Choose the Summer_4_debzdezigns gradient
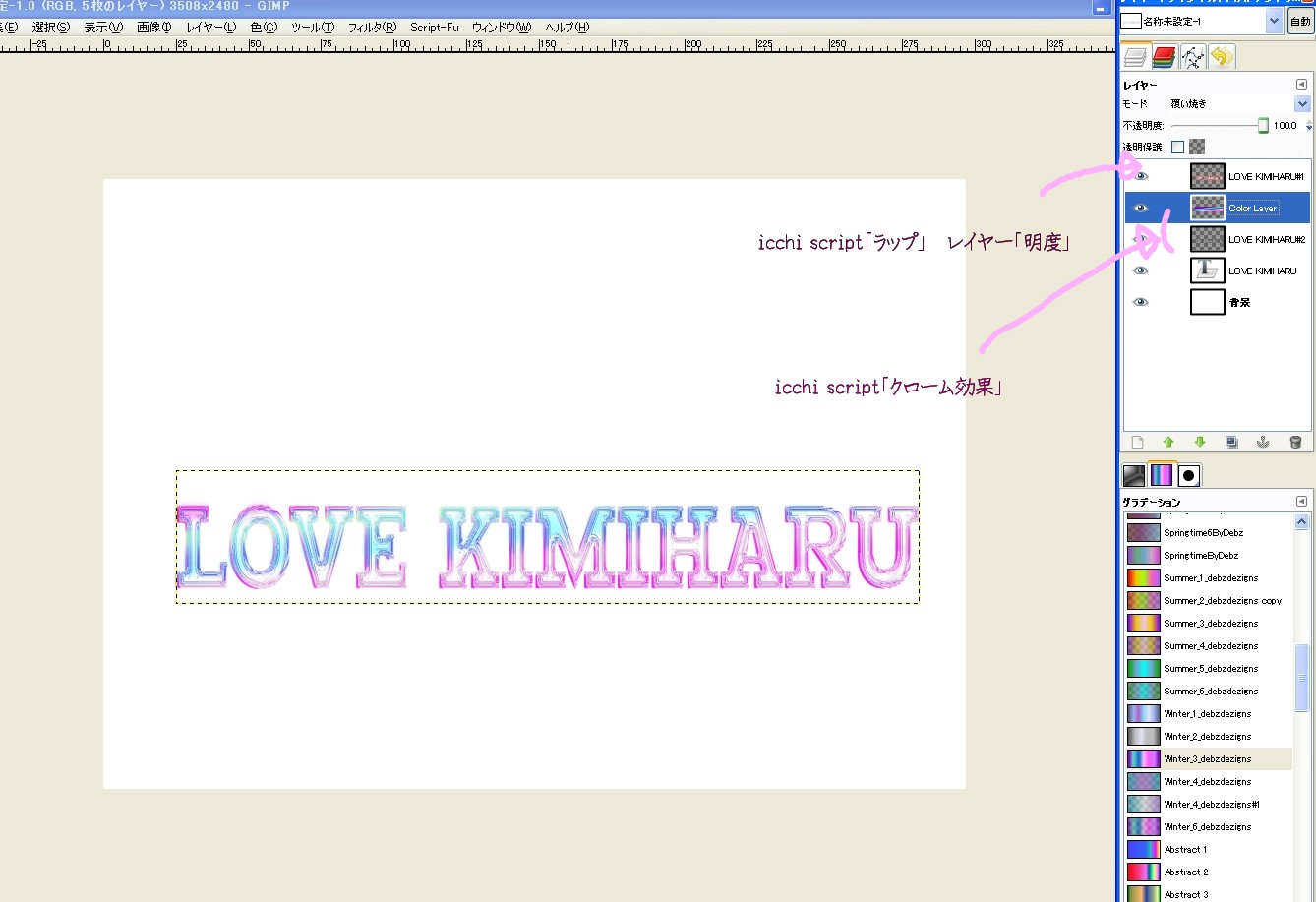This screenshot has height=902, width=1316. [x=1208, y=646]
